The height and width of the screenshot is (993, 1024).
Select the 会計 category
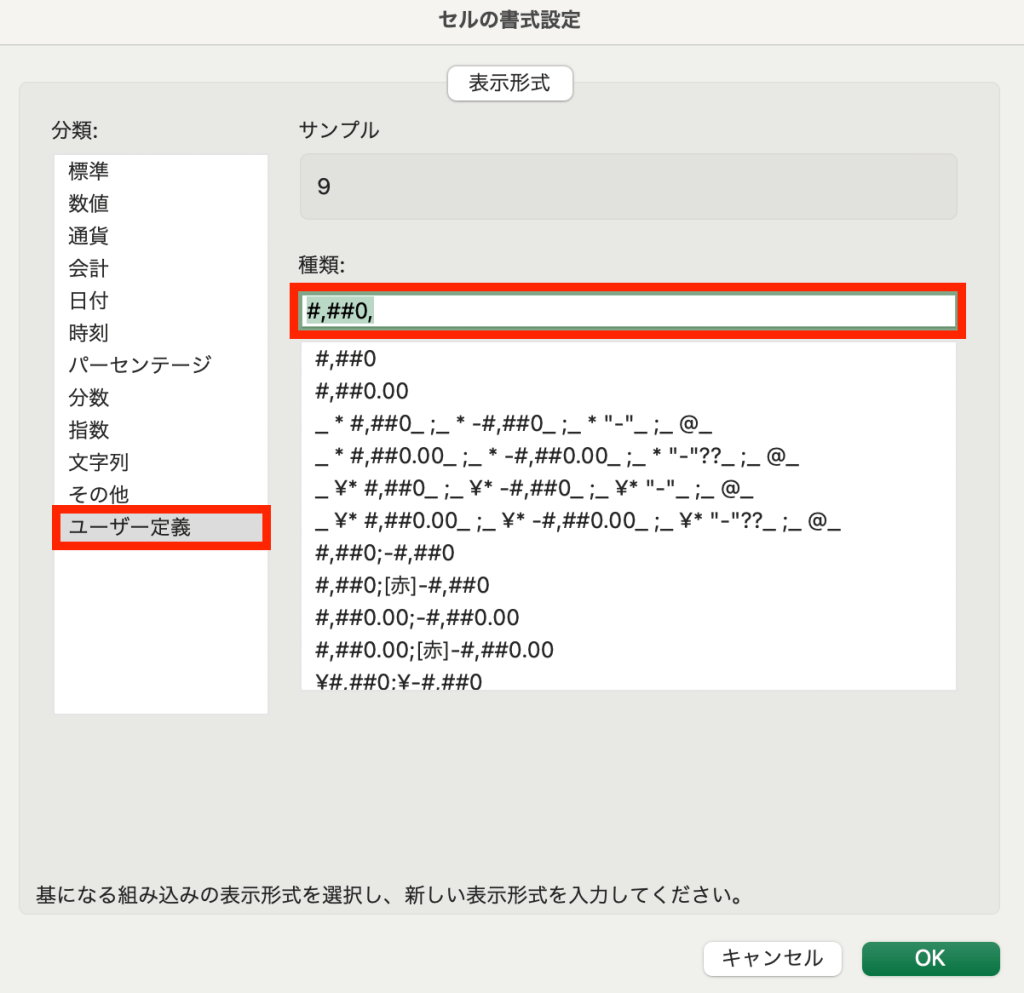(89, 268)
